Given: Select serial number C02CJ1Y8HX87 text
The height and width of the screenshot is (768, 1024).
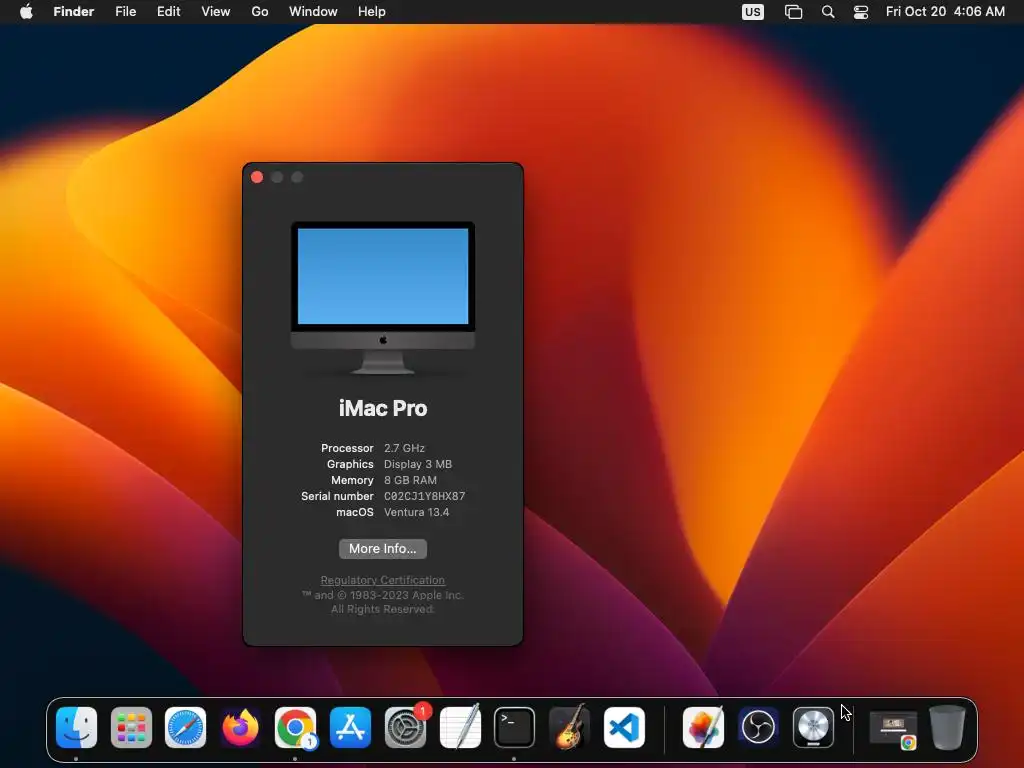Looking at the screenshot, I should pos(424,496).
